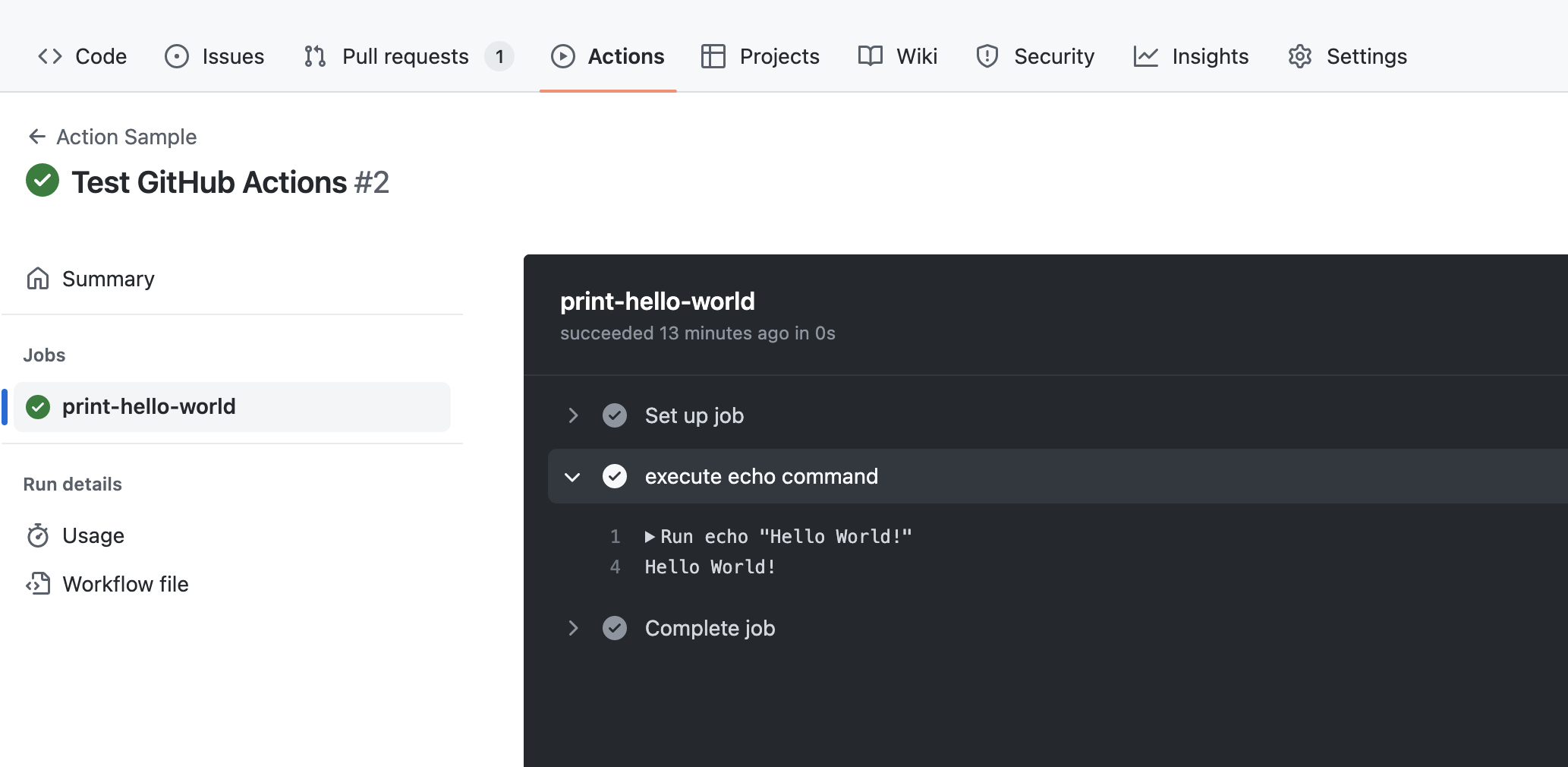Click the back arrow beside Action Sample
Screen dimensions: 1568x767
(x=36, y=137)
